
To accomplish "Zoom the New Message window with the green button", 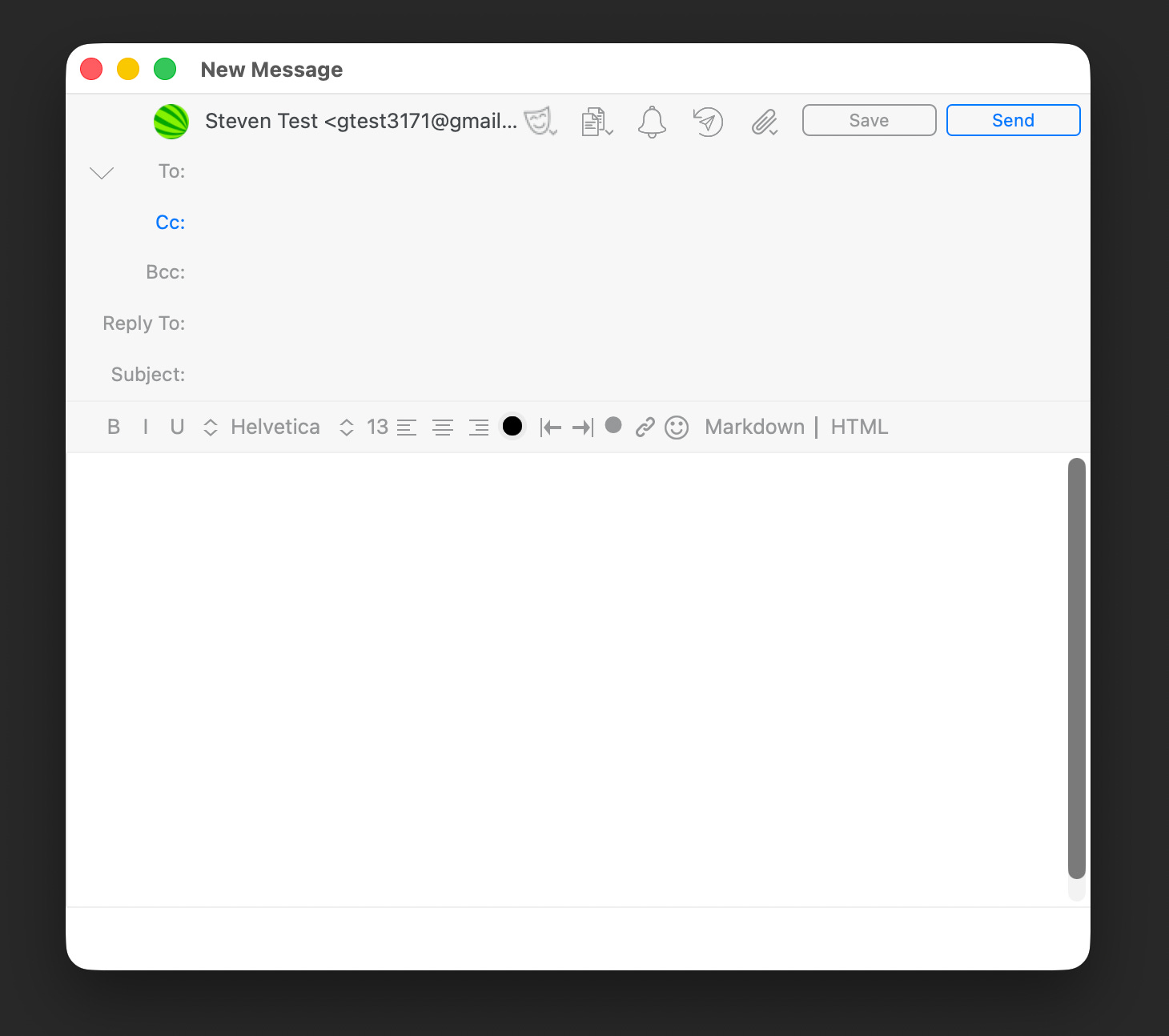I will tap(165, 69).
